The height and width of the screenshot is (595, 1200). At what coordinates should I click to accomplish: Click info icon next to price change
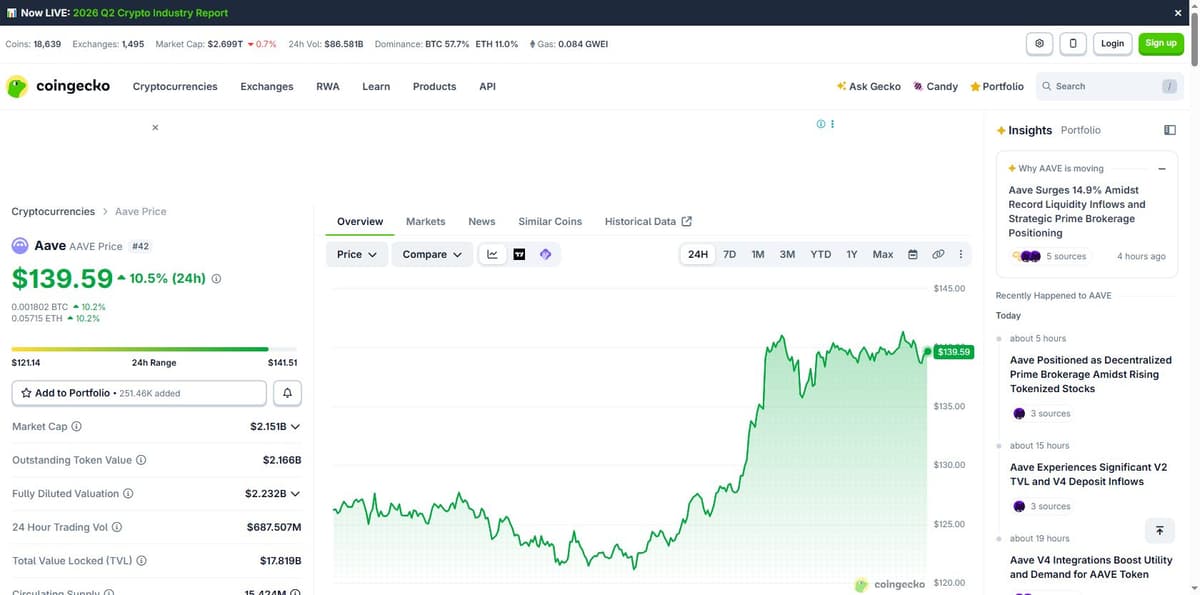click(x=216, y=279)
